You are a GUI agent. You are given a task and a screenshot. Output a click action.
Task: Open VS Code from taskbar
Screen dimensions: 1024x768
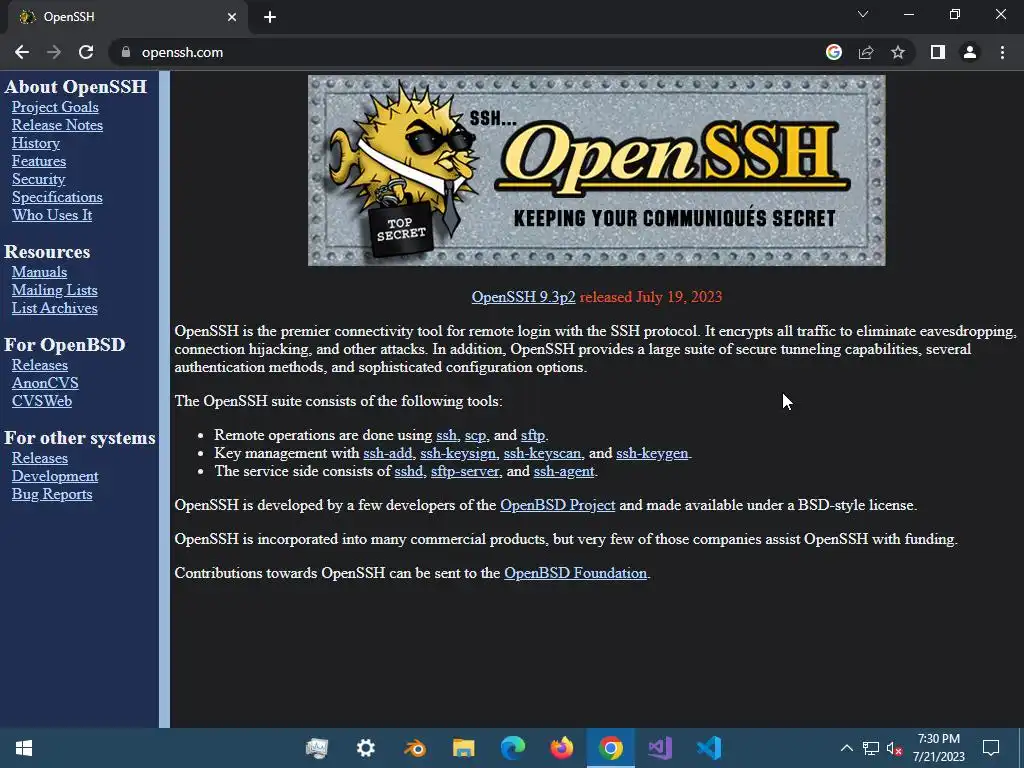pos(709,748)
